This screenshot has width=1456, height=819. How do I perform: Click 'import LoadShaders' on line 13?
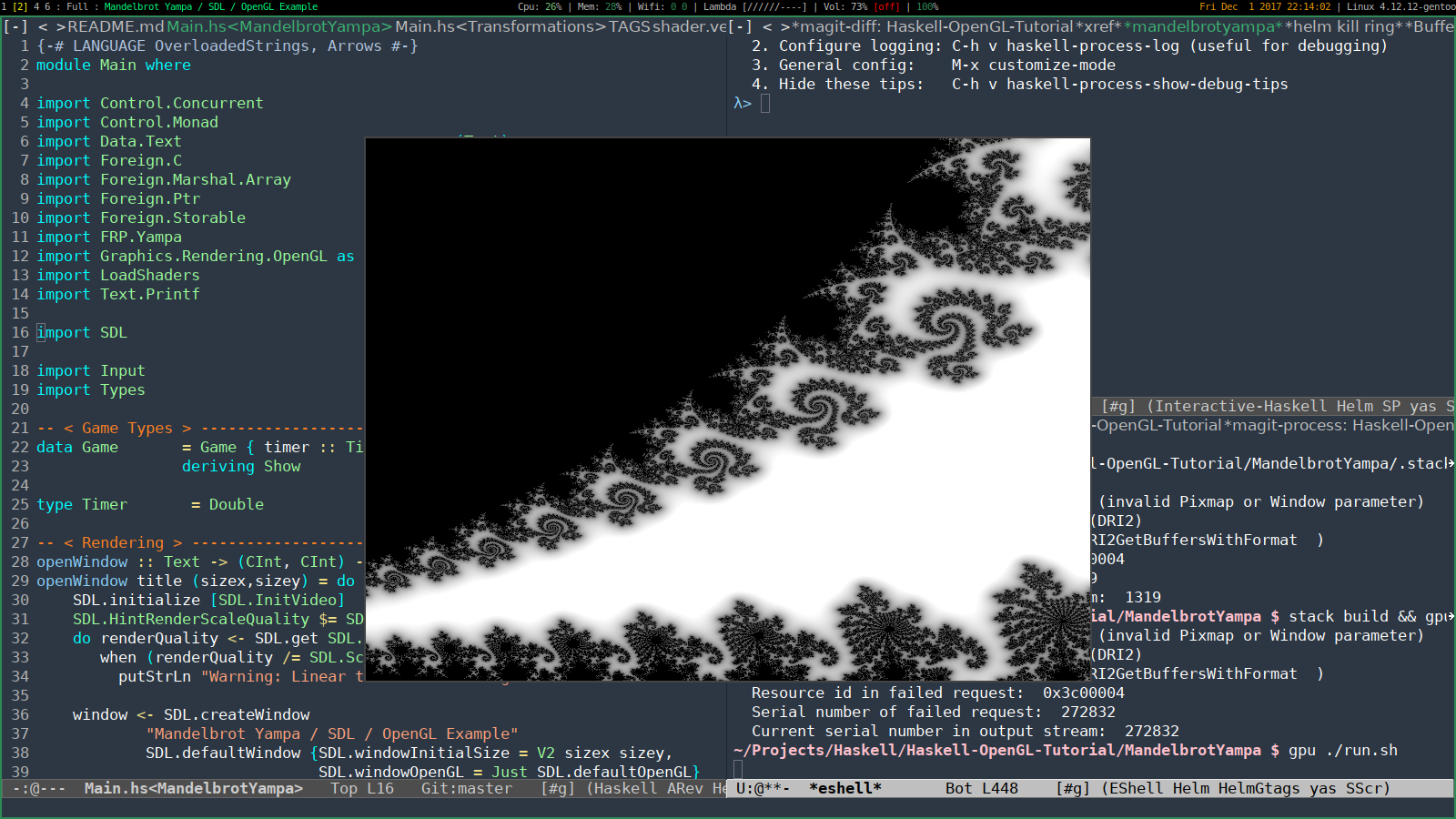(x=118, y=276)
